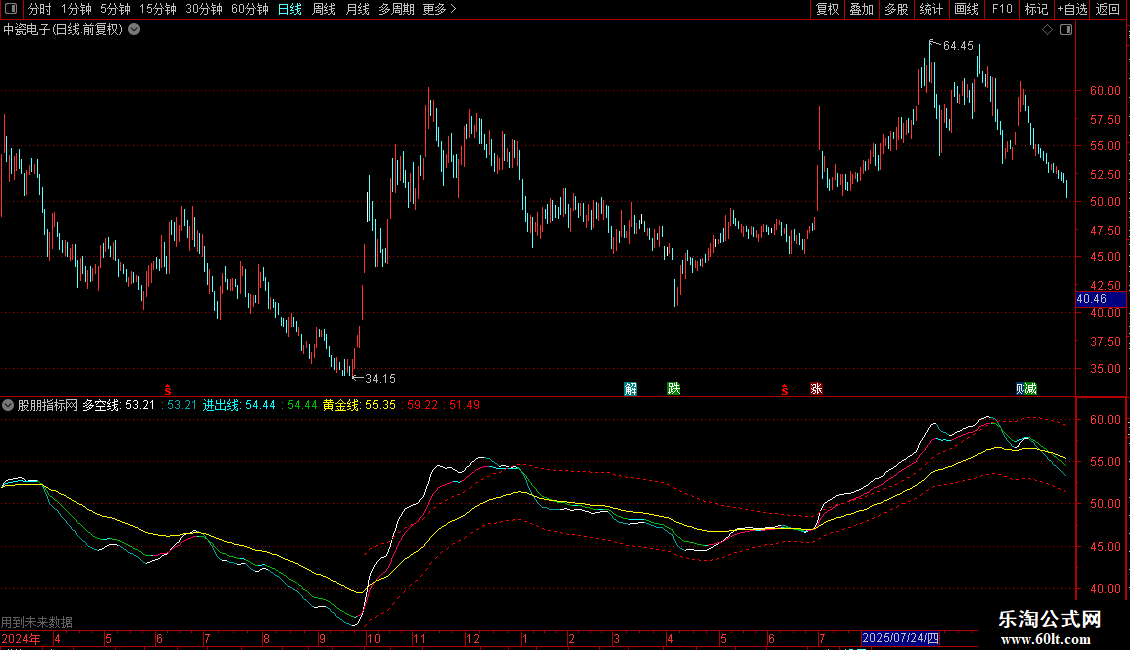Switch to 周线 weekly chart
Screen dimensions: 1130x650
point(324,9)
